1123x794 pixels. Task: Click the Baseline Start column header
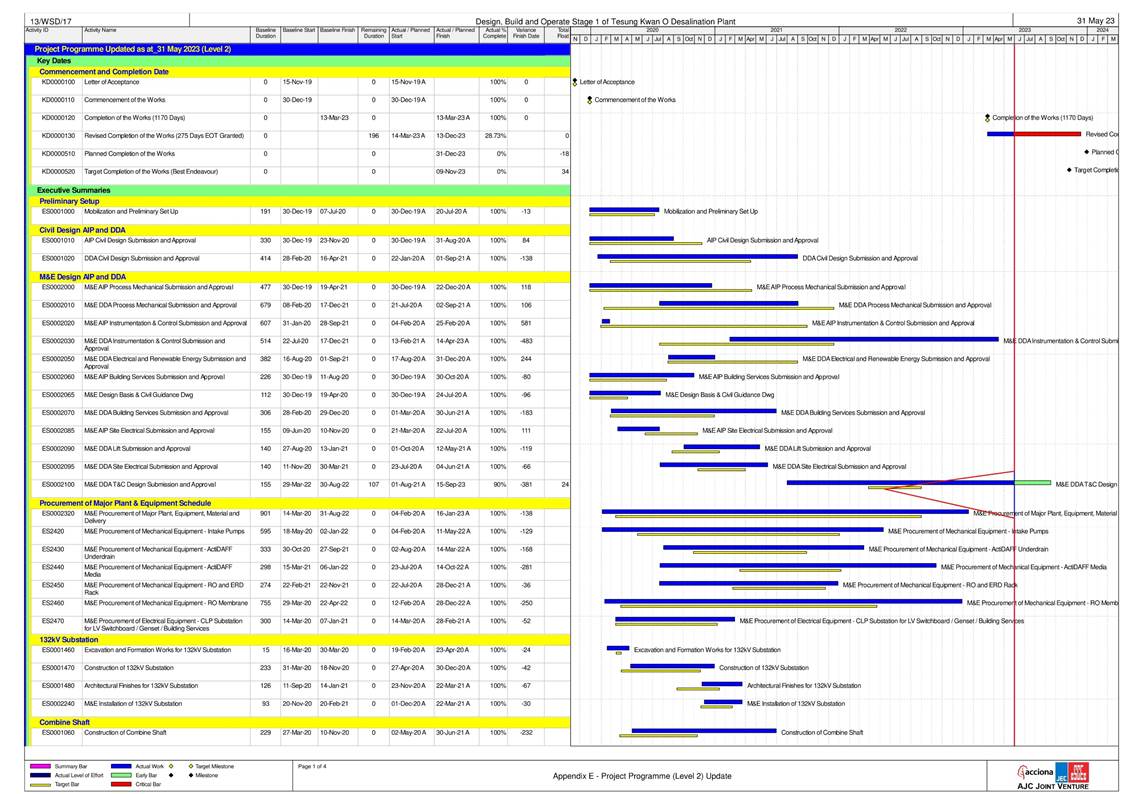(x=298, y=31)
